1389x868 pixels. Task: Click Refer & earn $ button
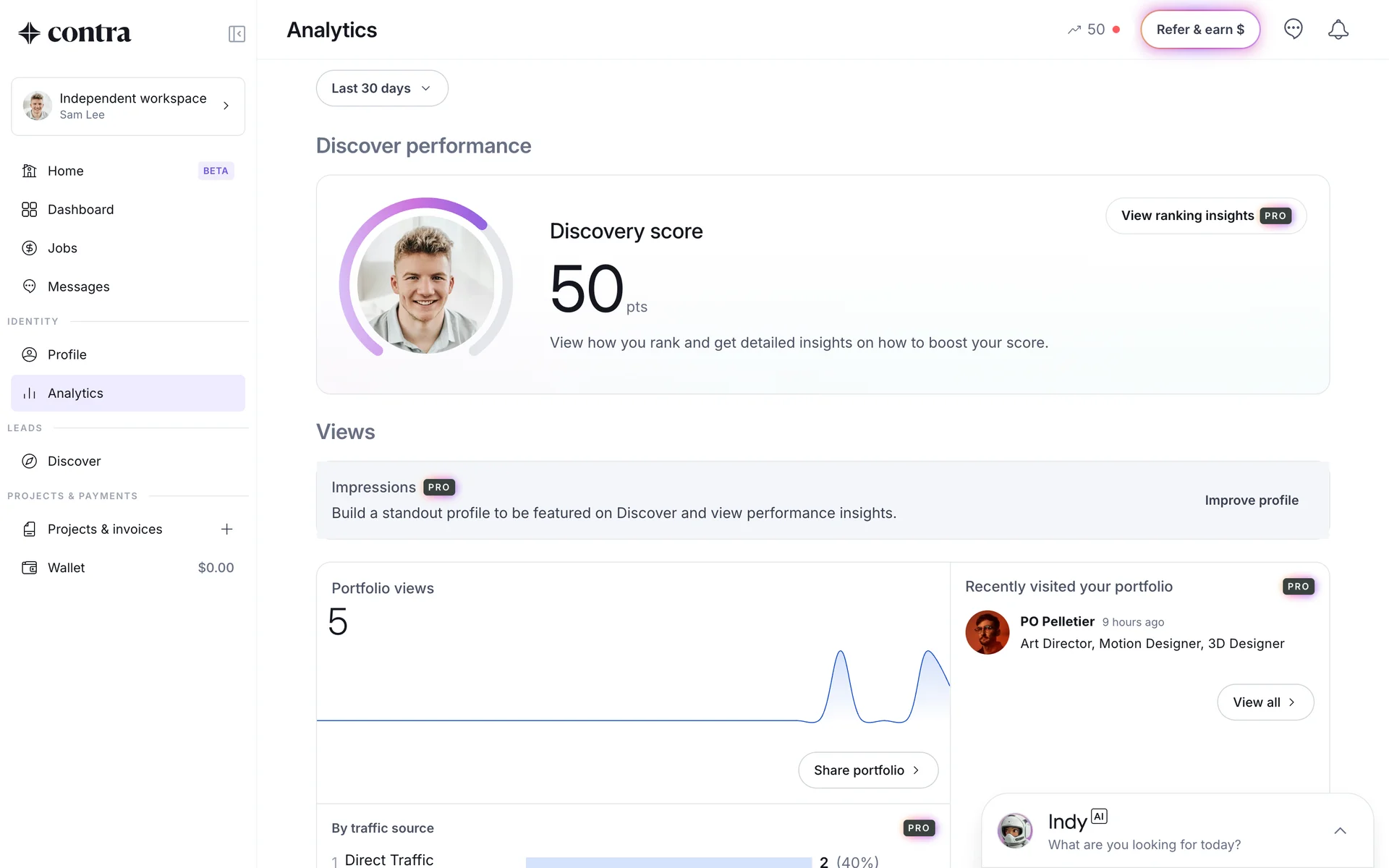tap(1200, 30)
